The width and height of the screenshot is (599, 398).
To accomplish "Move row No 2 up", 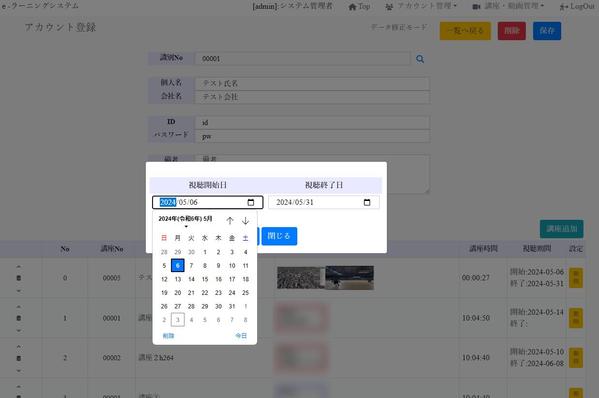I will (x=19, y=347).
